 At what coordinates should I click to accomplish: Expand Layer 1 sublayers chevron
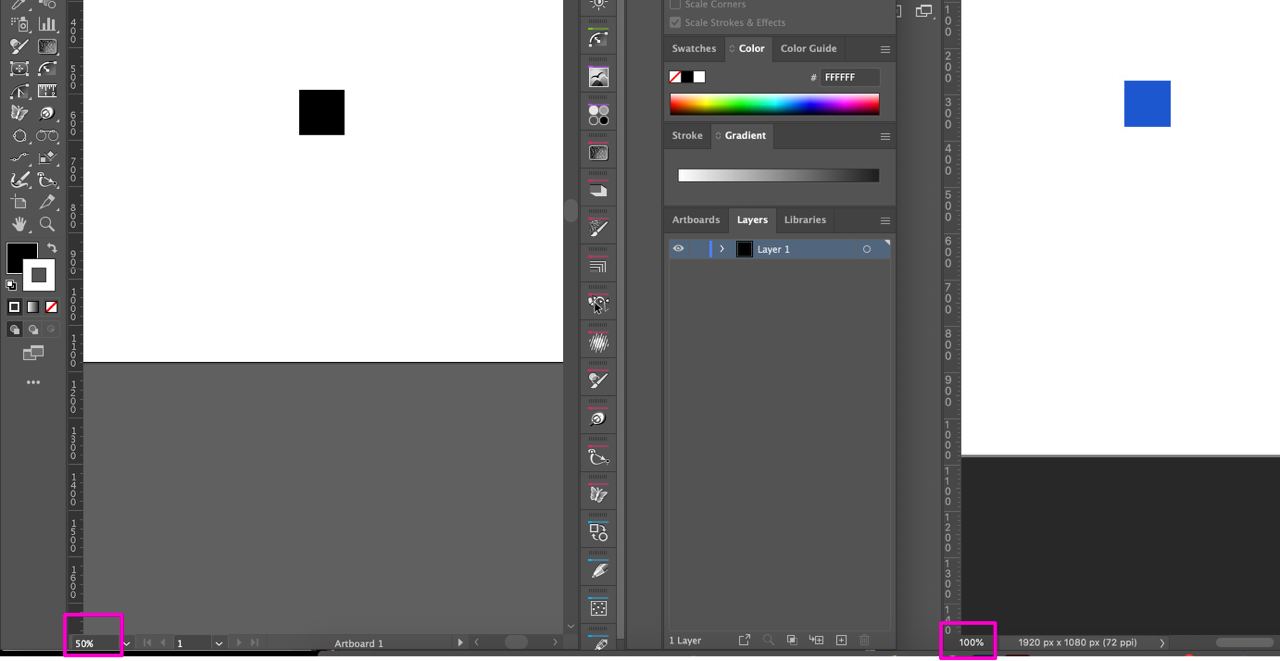tap(722, 249)
